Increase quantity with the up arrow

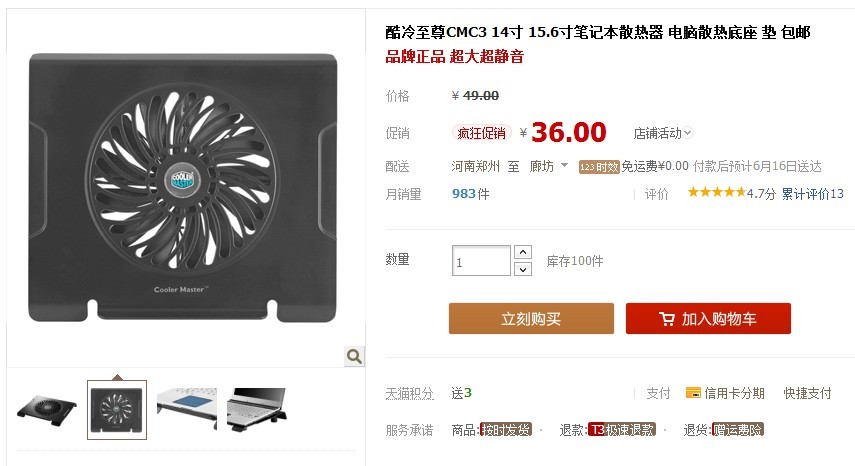523,252
